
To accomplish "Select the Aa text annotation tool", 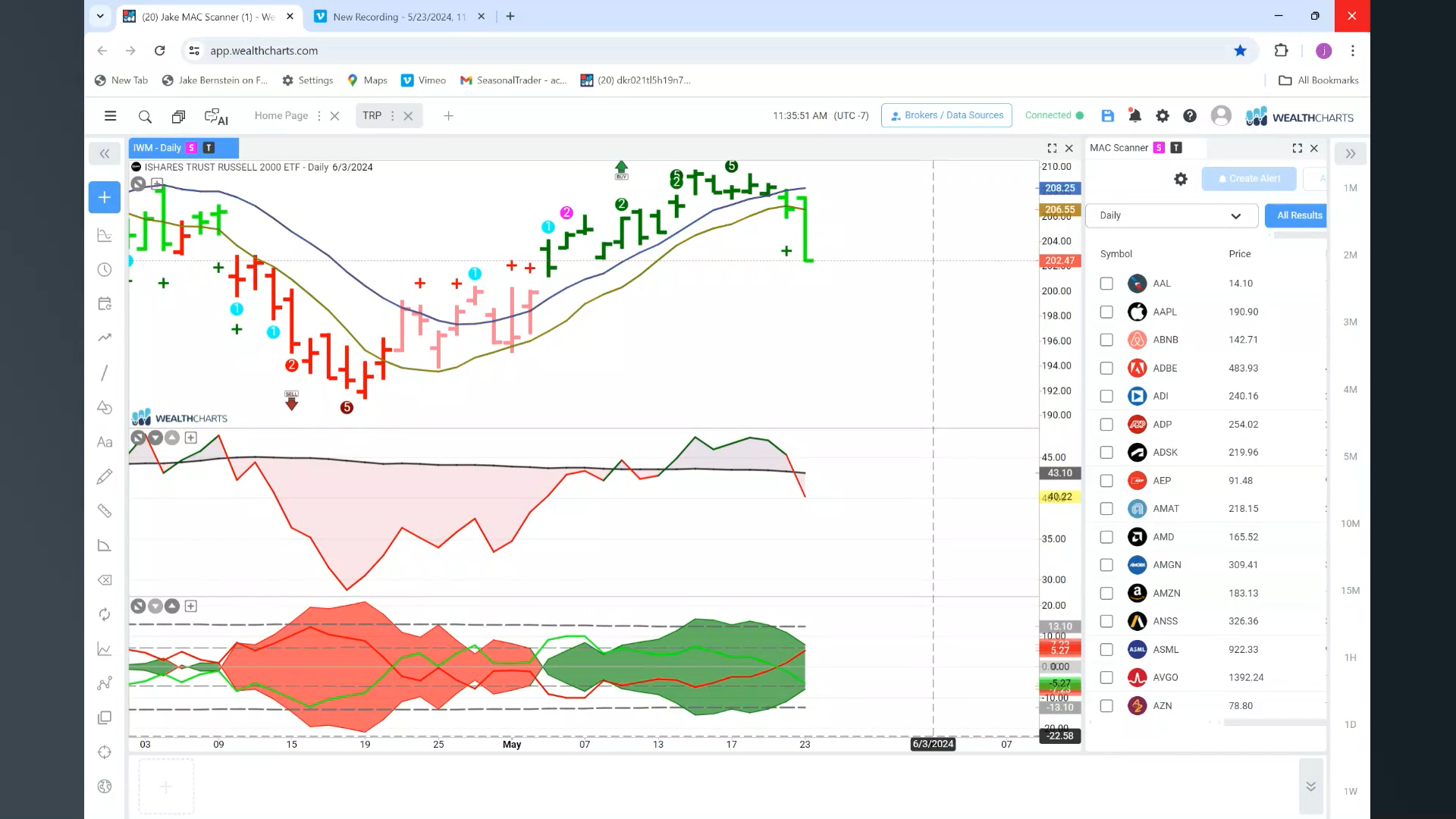I will (105, 442).
